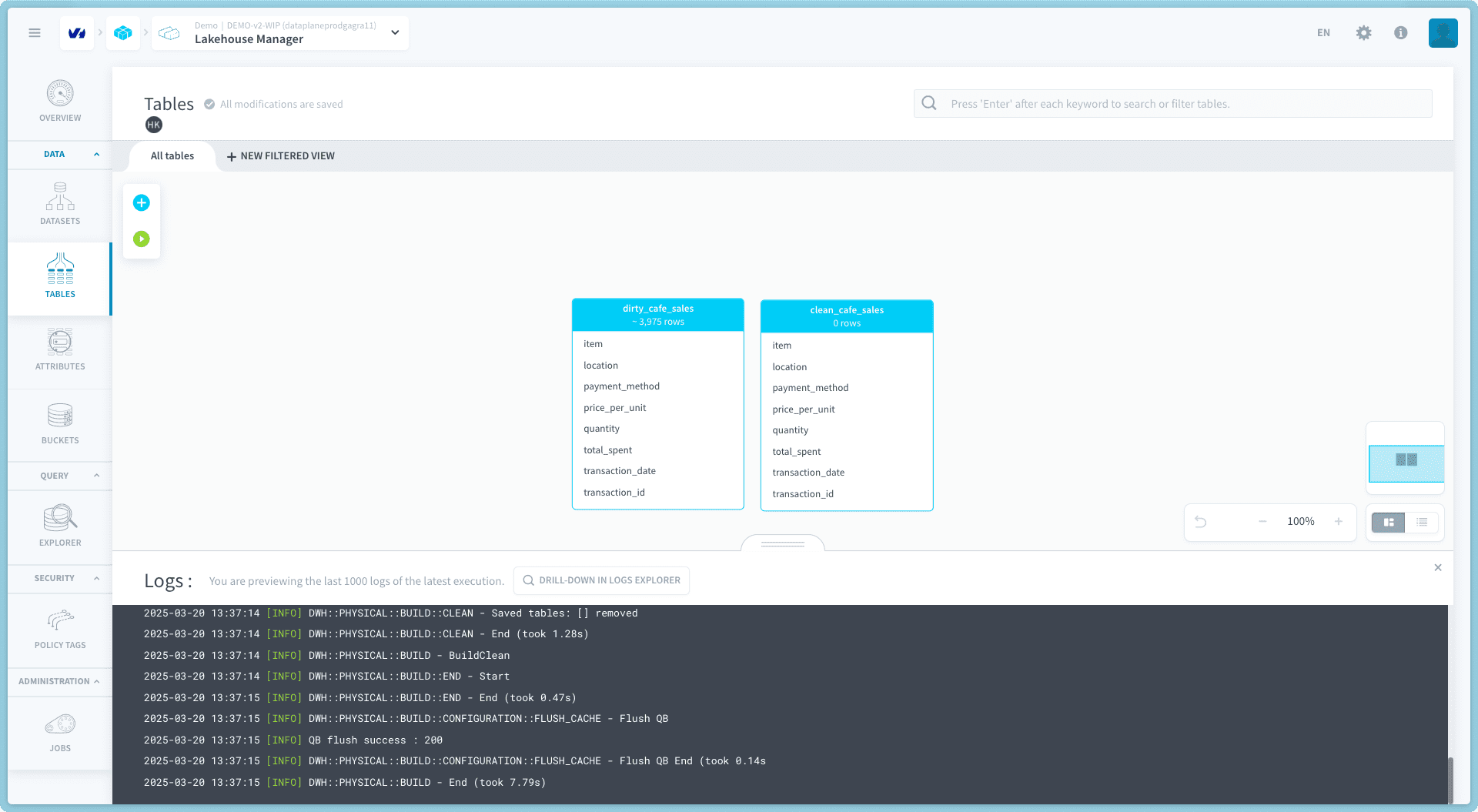The height and width of the screenshot is (812, 1478).
Task: Close the logs panel
Action: [1438, 568]
